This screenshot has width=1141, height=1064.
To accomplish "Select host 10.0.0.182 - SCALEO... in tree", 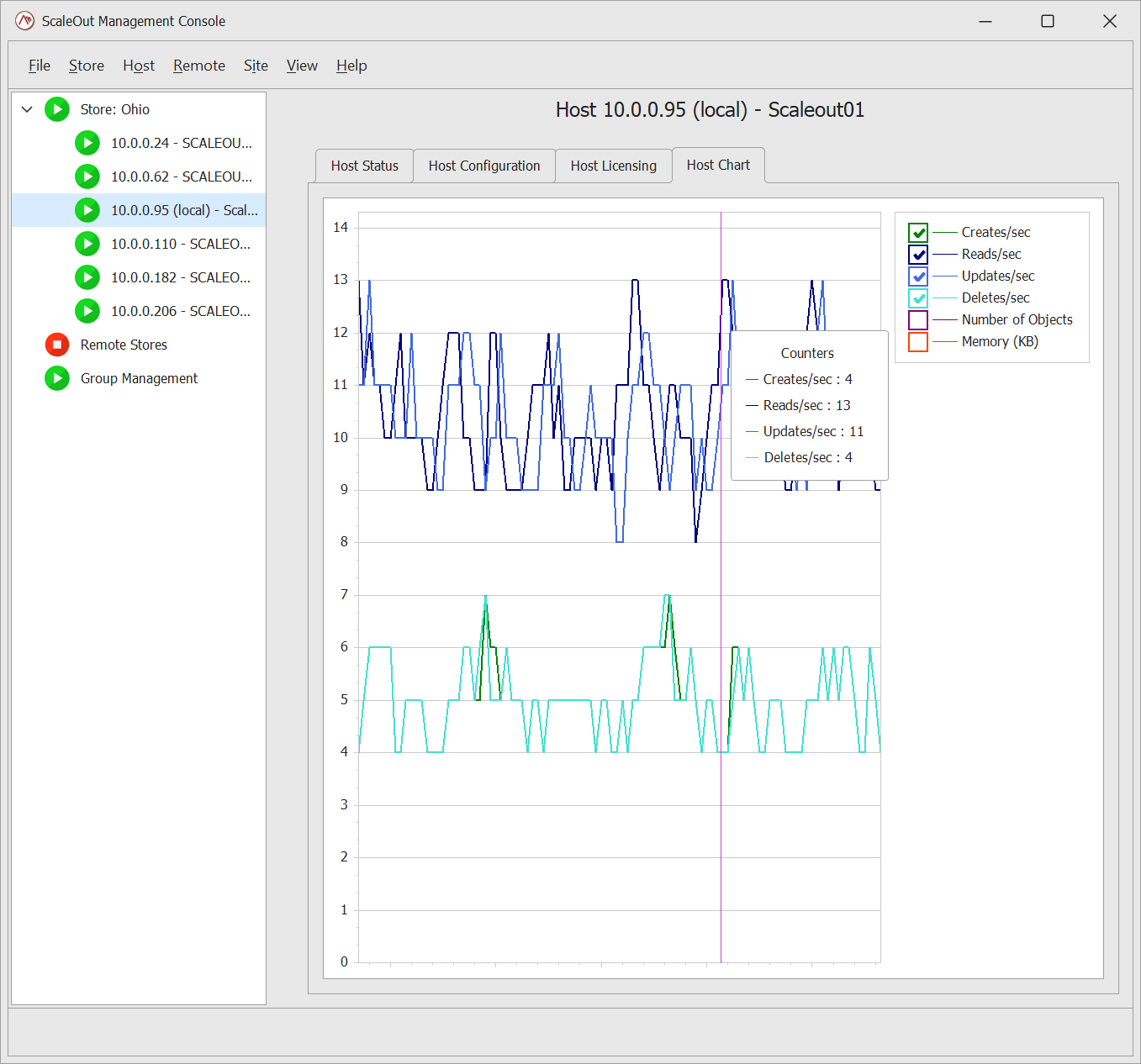I will pyautogui.click(x=181, y=277).
